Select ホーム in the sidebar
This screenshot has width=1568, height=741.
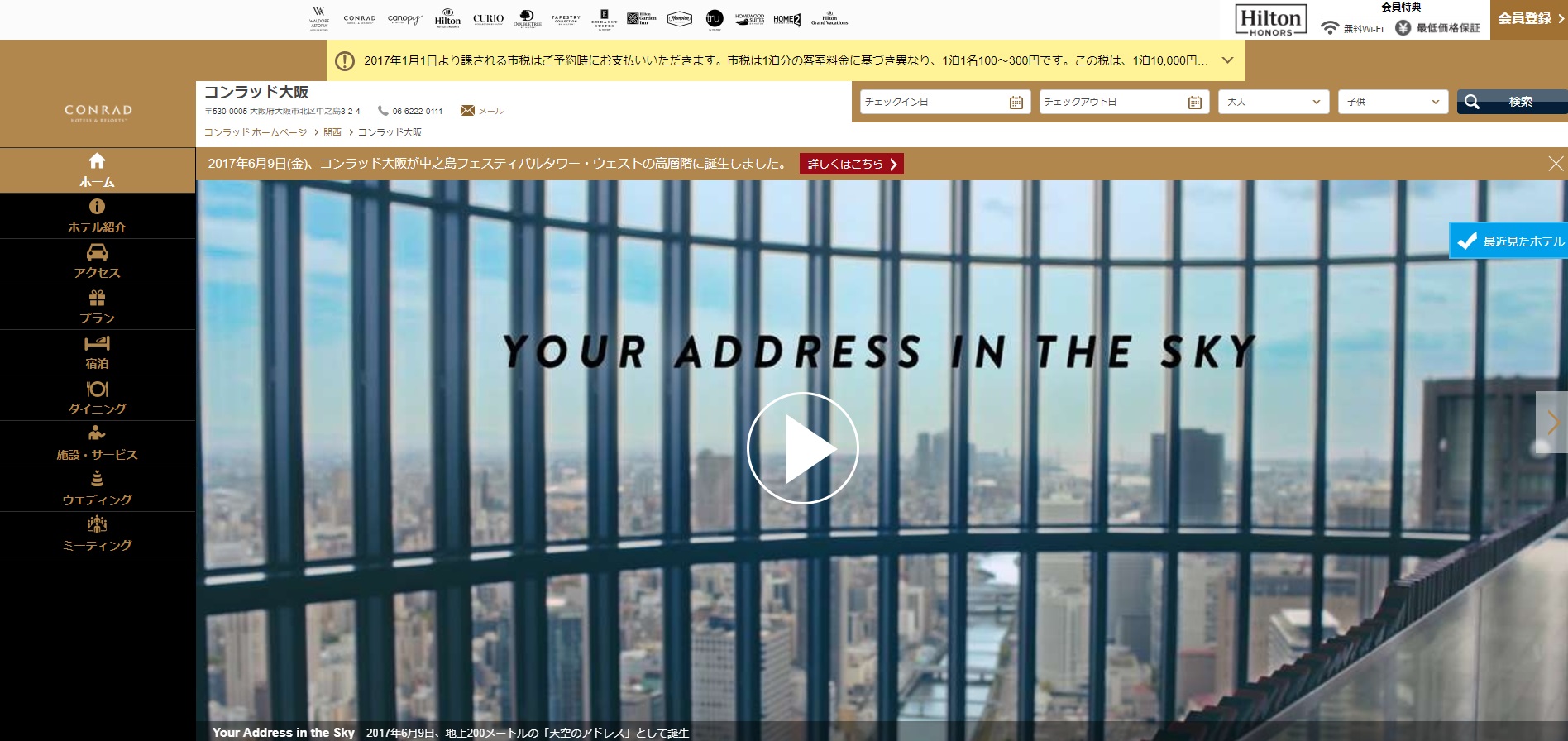coord(98,171)
